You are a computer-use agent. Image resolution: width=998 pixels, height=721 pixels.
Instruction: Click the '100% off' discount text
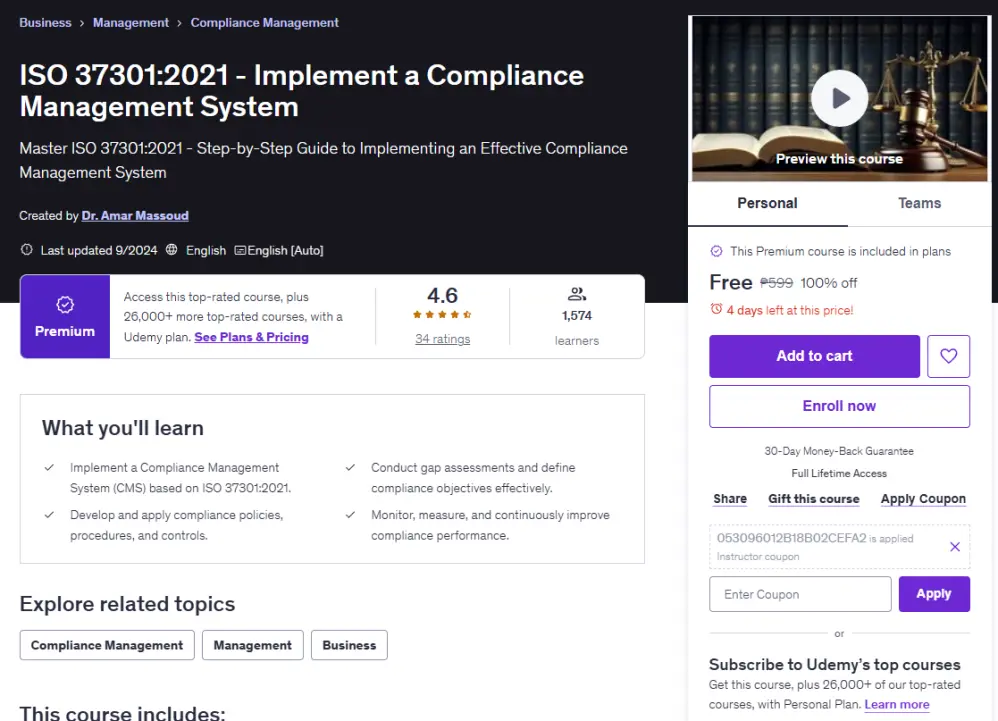(x=828, y=283)
